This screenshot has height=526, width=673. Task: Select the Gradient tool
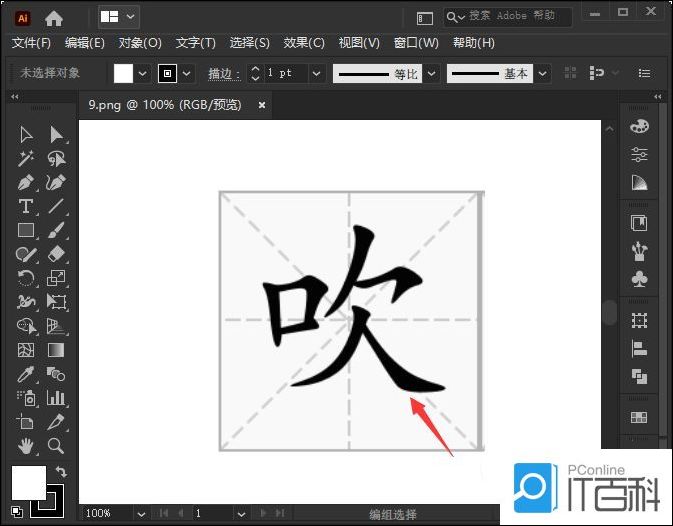click(x=56, y=350)
